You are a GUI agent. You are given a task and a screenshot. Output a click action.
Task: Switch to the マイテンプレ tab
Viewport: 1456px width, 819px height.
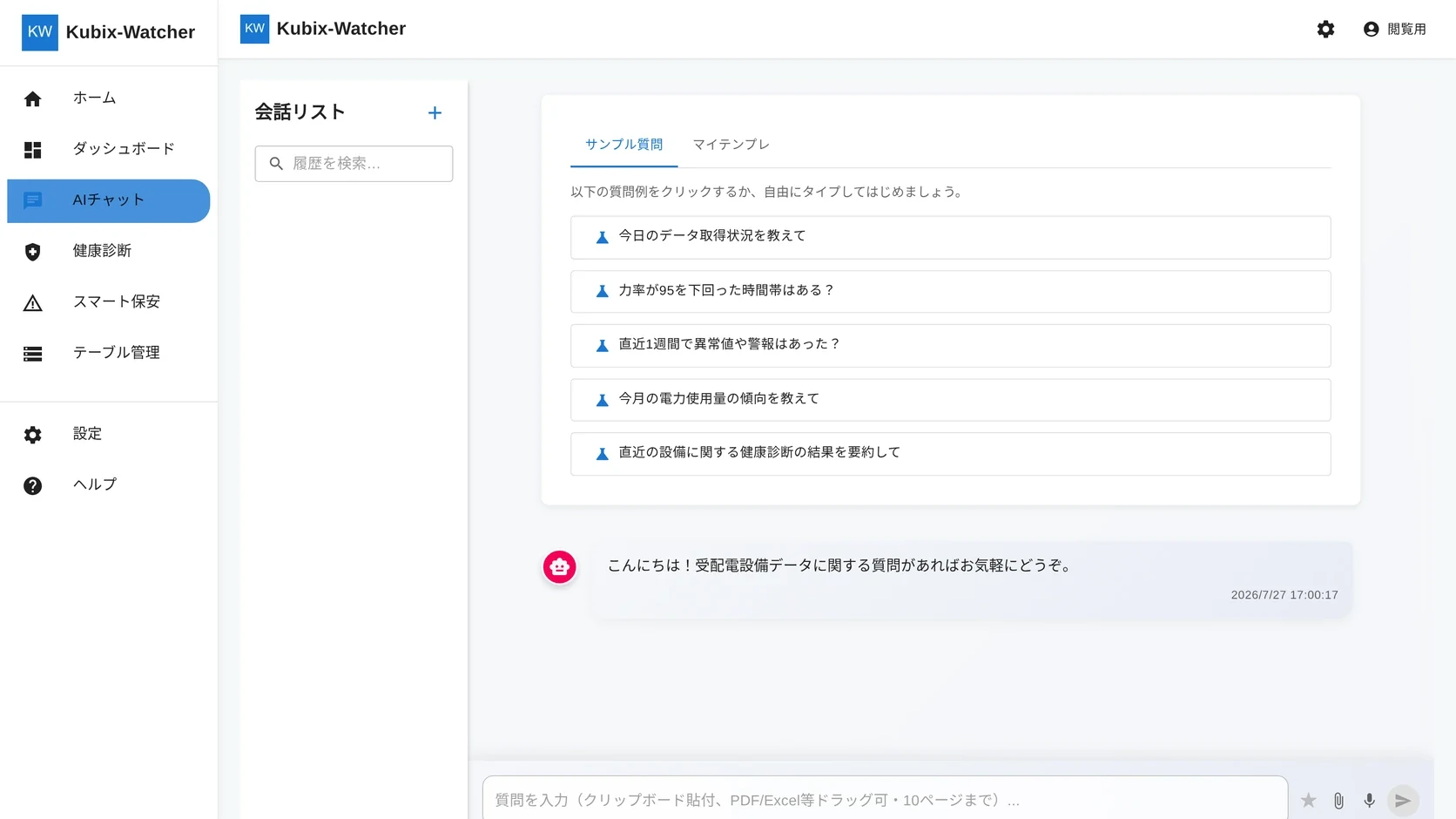point(731,145)
